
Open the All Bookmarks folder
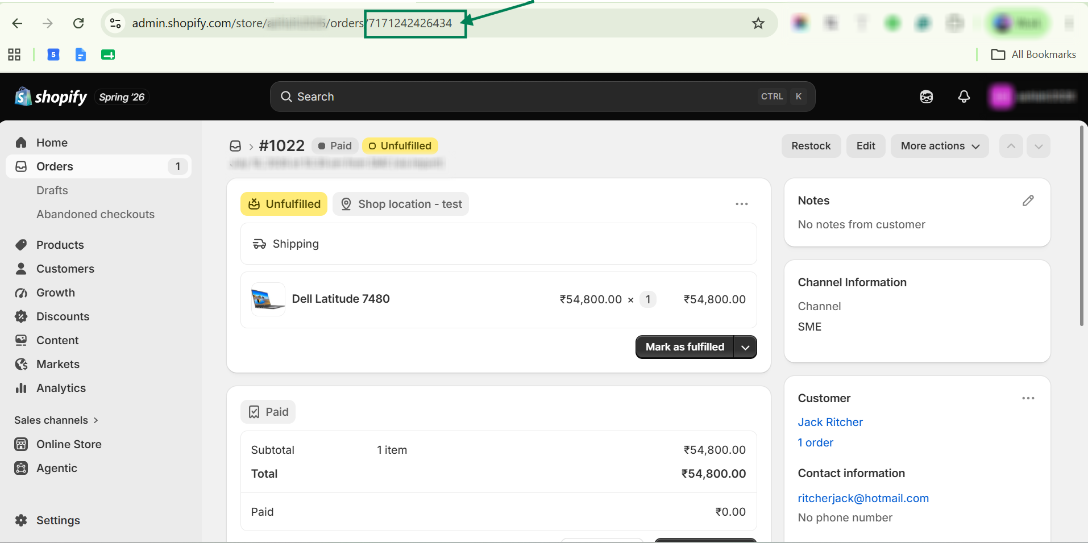(1032, 55)
